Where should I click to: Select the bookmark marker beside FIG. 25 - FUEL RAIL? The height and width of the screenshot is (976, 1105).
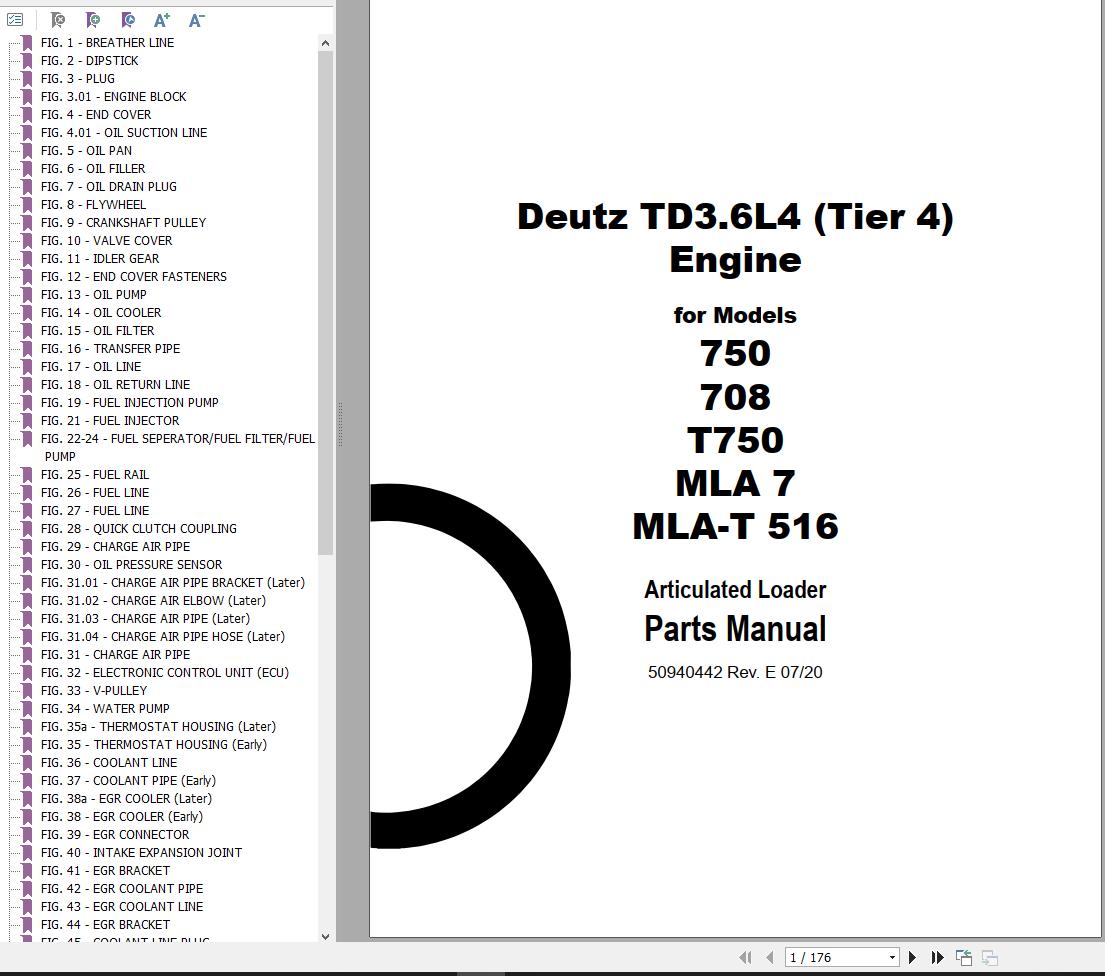tap(26, 474)
